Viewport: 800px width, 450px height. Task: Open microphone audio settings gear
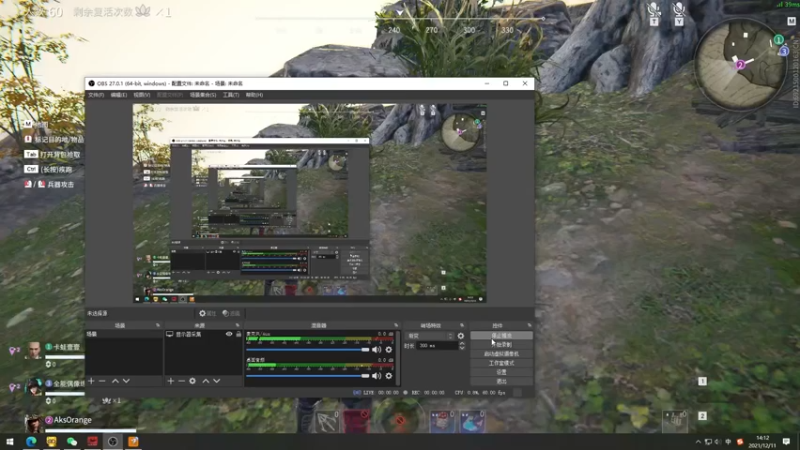click(389, 349)
